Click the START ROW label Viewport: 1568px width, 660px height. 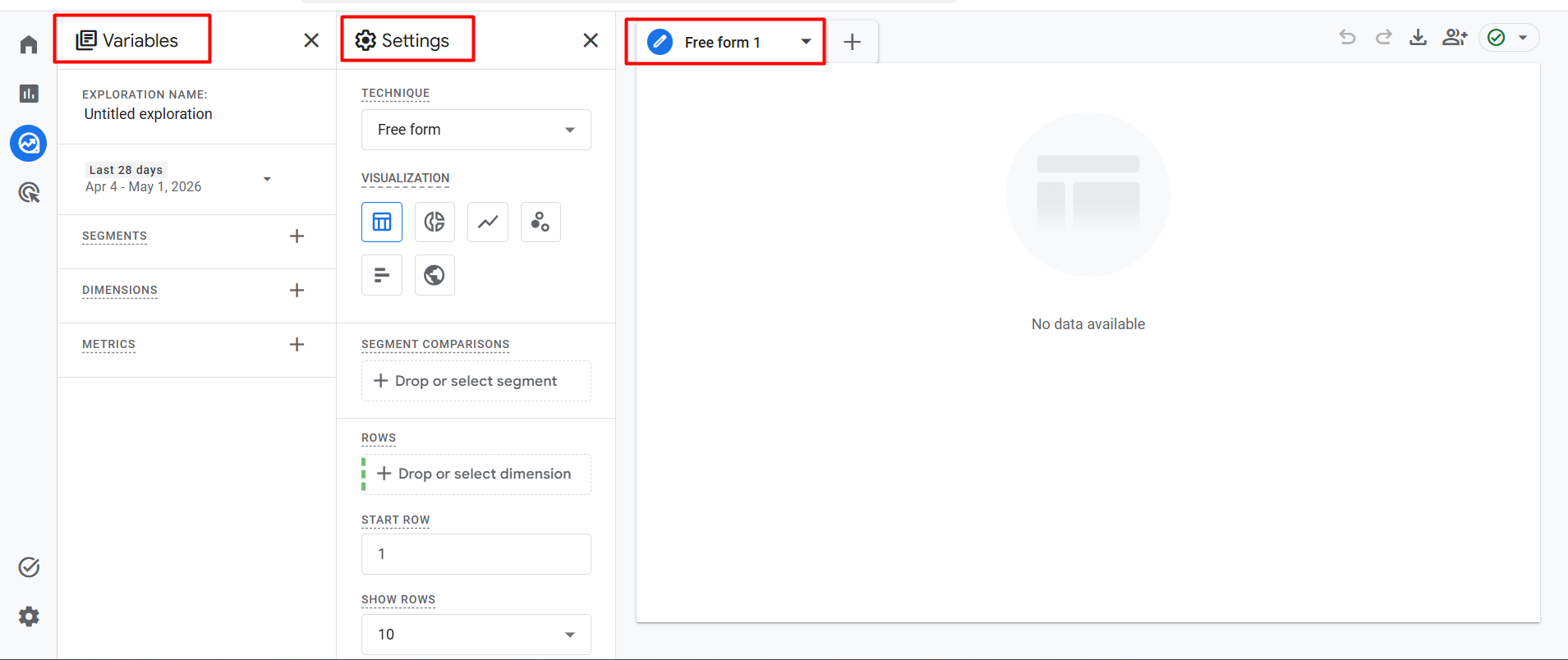396,520
